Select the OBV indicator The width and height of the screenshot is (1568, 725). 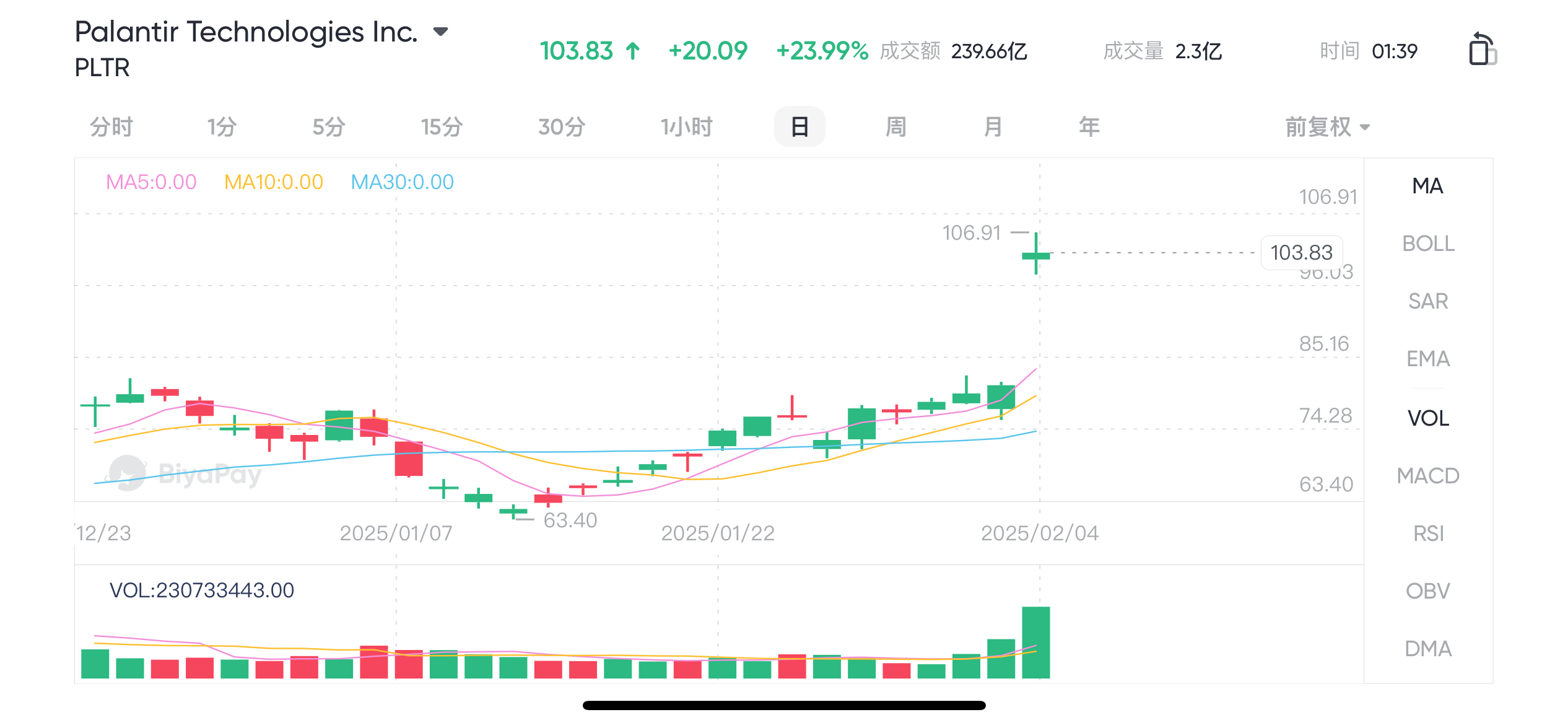pyautogui.click(x=1428, y=591)
